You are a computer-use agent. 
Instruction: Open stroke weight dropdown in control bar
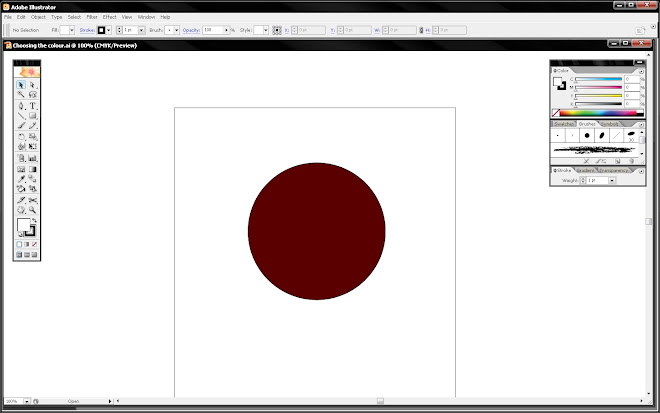click(141, 30)
